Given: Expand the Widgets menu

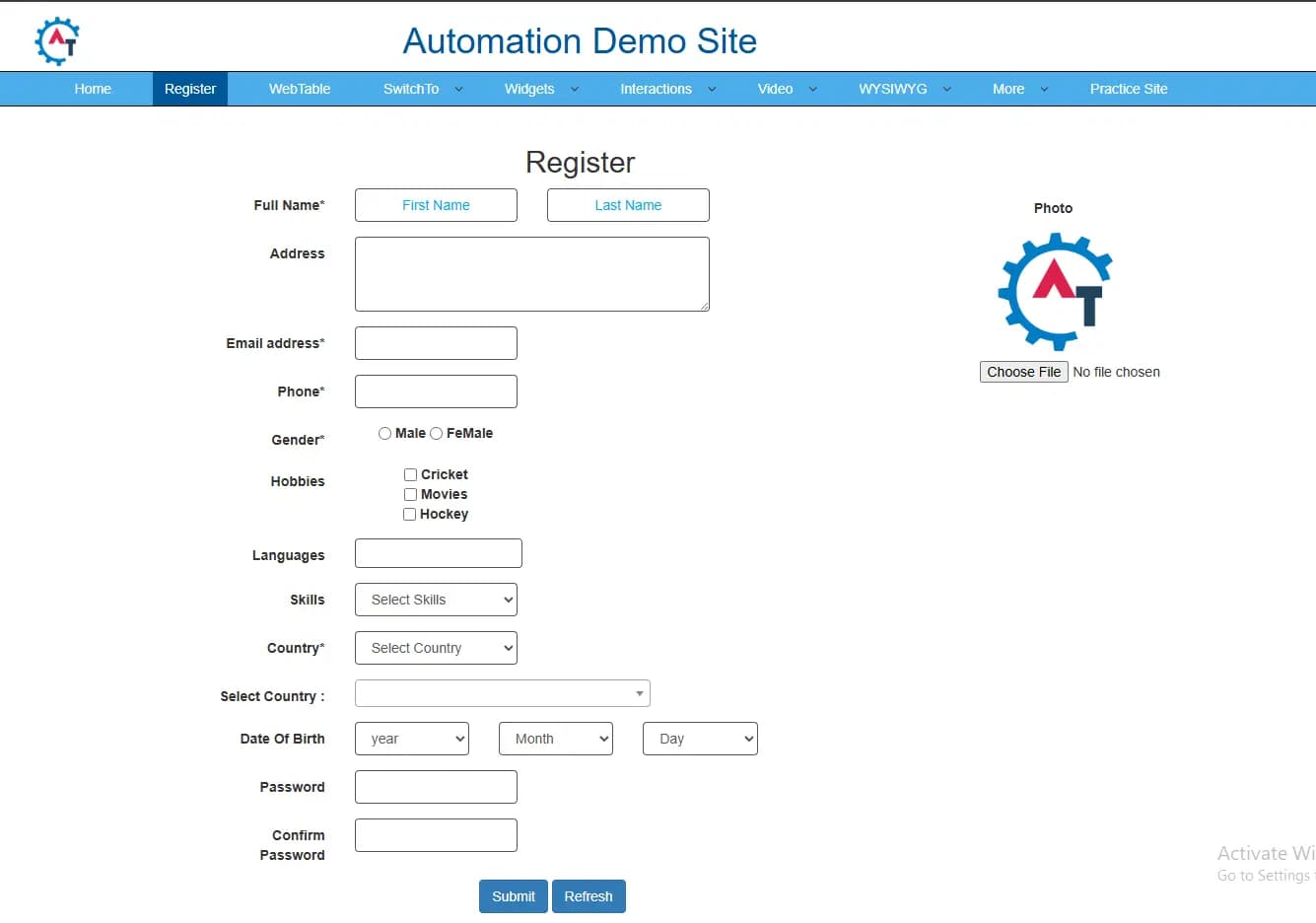Looking at the screenshot, I should [x=541, y=89].
